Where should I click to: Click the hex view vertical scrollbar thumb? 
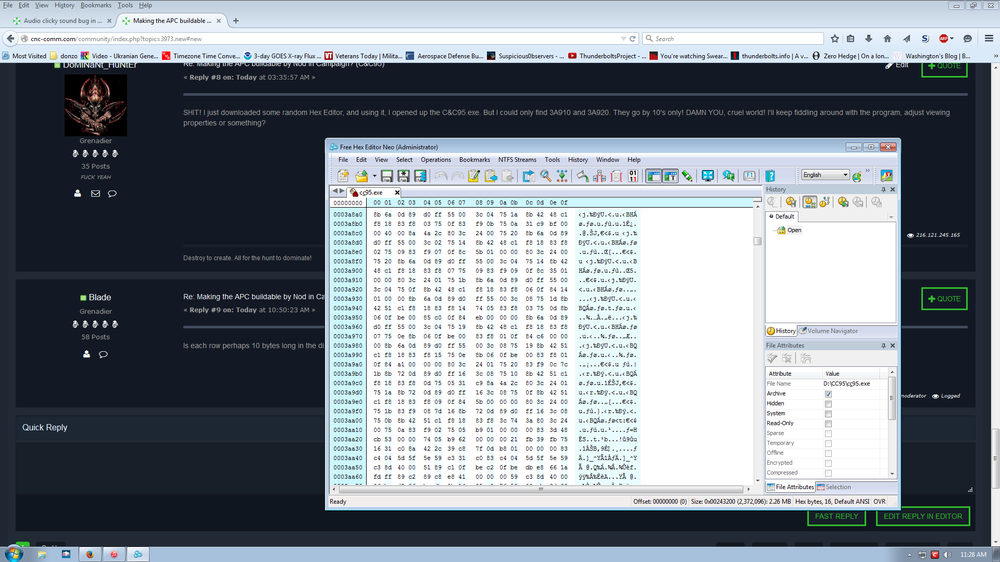pyautogui.click(x=757, y=241)
